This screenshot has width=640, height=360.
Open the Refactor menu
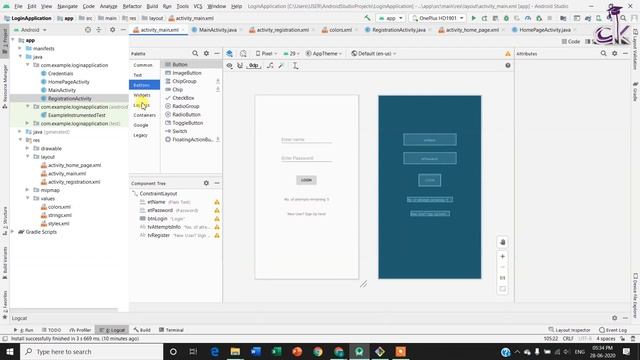pos(132,6)
